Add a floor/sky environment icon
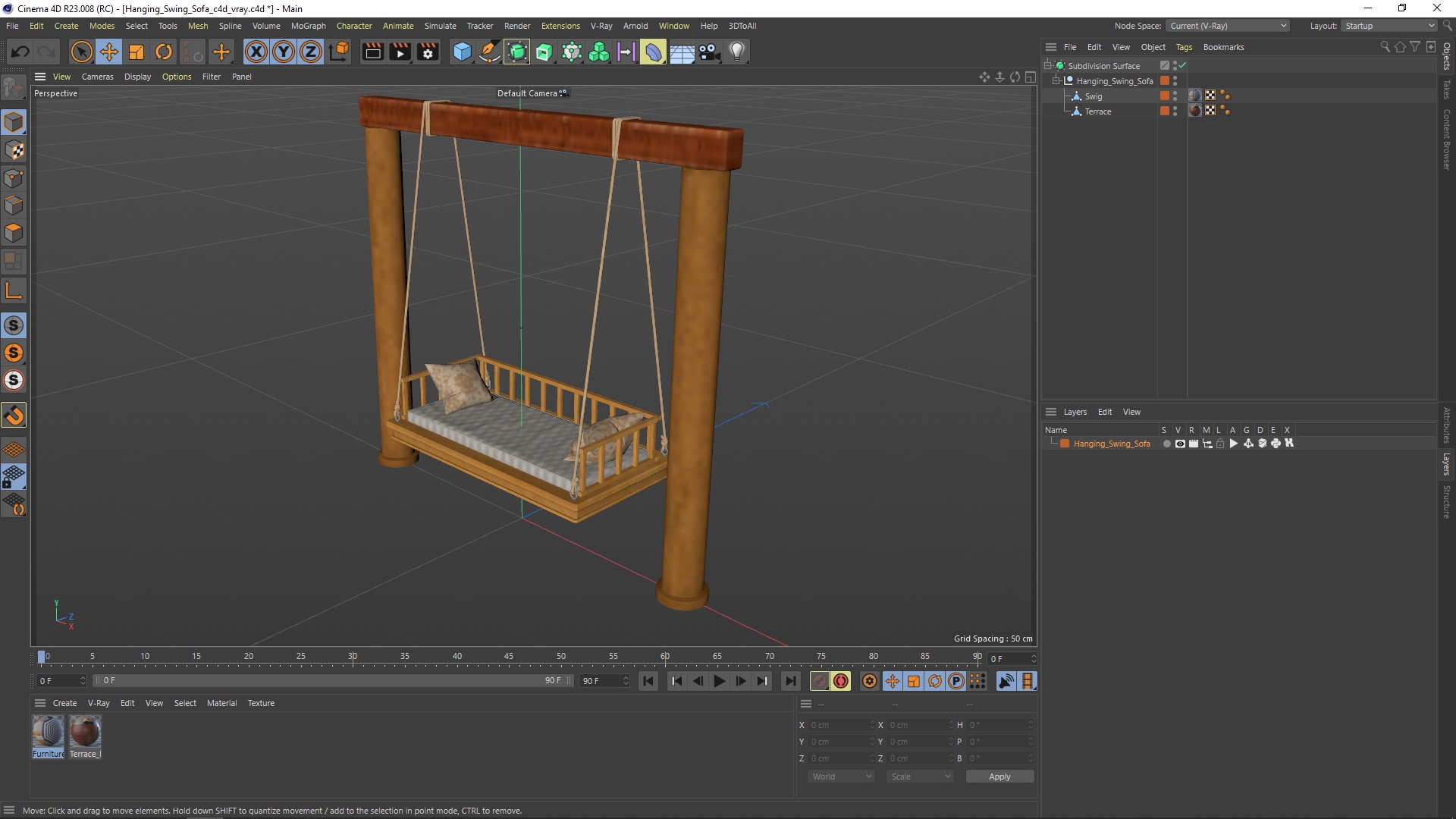Viewport: 1456px width, 819px height. pos(681,52)
